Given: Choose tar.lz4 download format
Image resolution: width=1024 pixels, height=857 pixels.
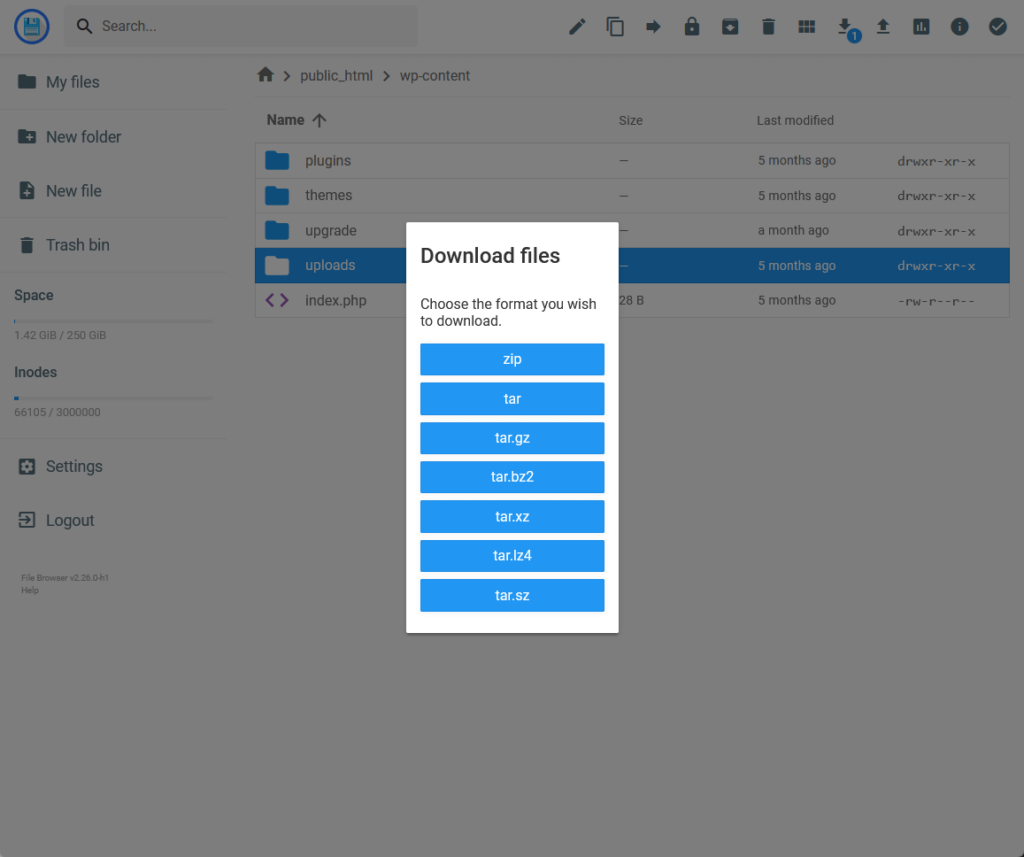Looking at the screenshot, I should click(x=512, y=556).
